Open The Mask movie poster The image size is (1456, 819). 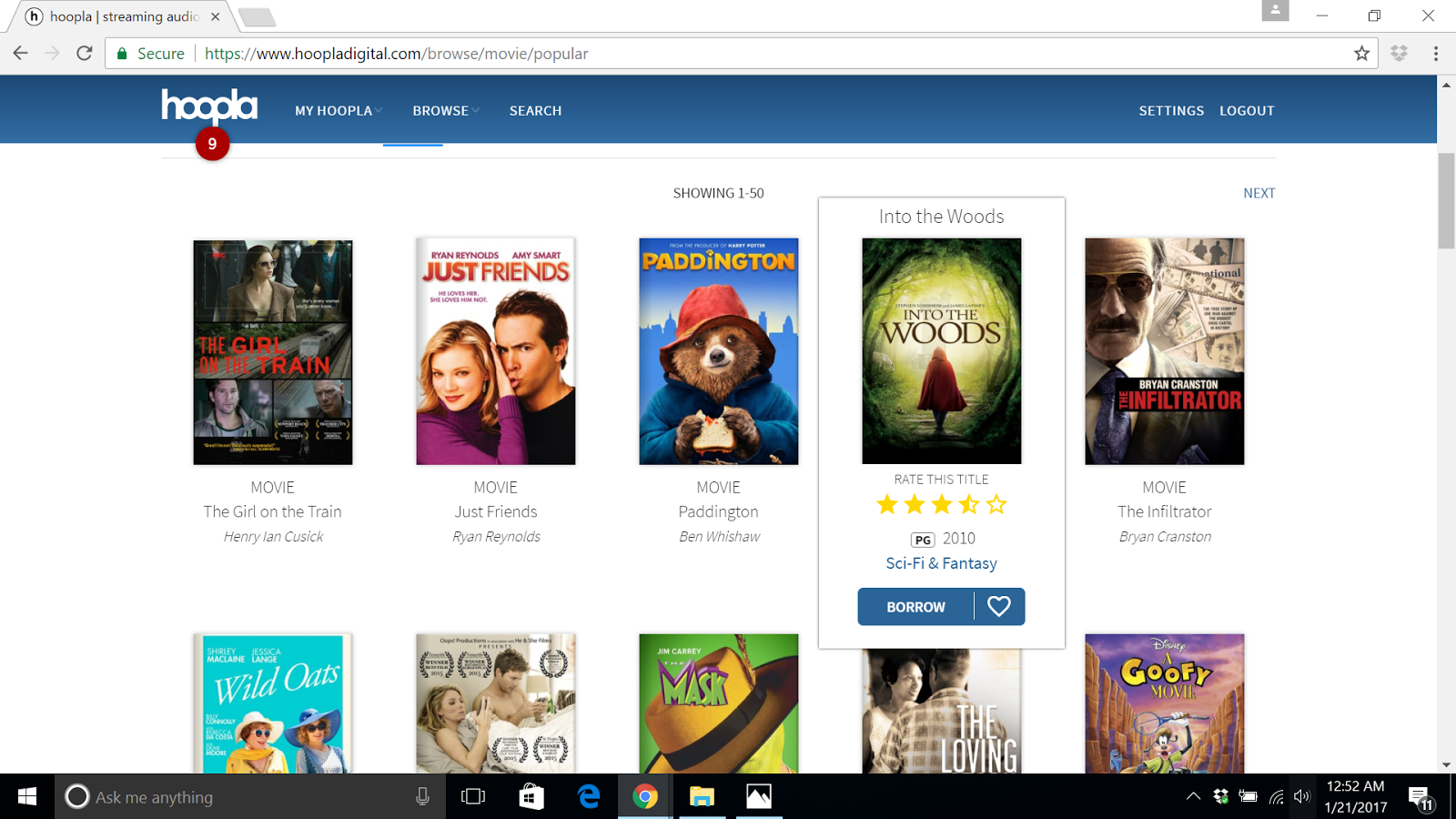click(x=719, y=704)
